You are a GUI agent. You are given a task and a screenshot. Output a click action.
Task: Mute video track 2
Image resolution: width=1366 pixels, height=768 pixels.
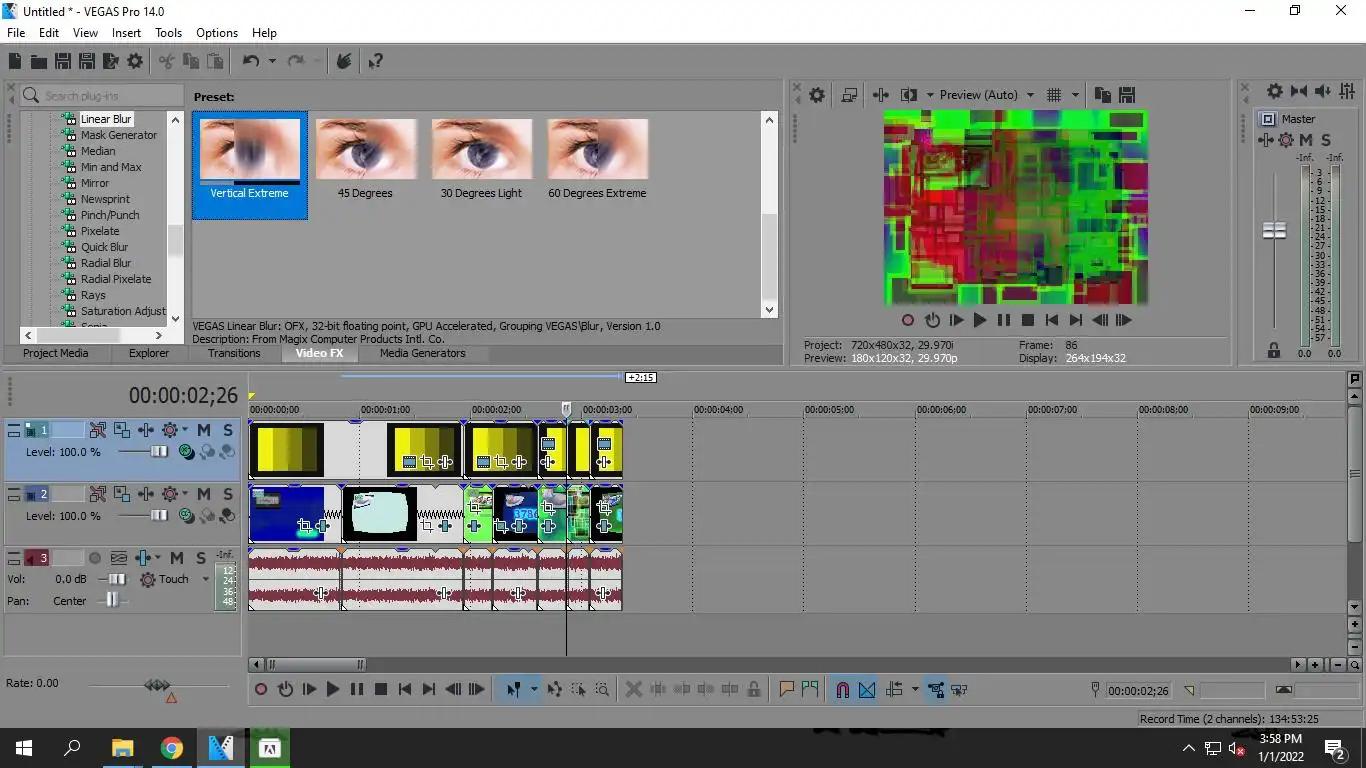click(203, 494)
